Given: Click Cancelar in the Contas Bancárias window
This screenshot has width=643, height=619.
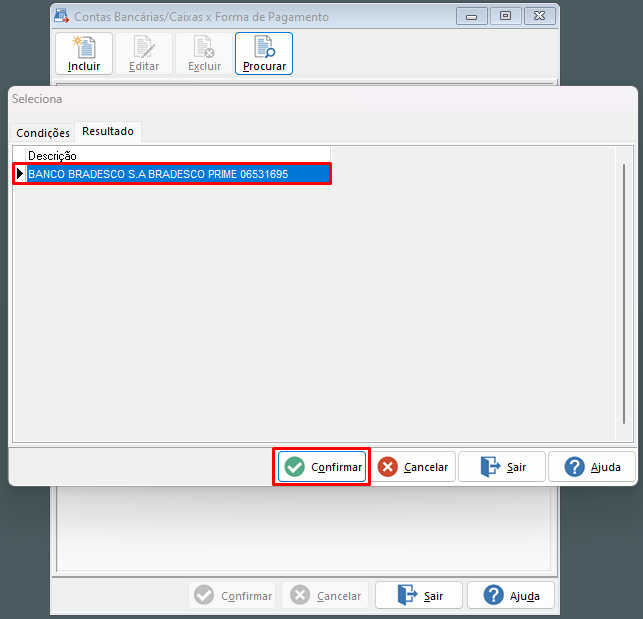Looking at the screenshot, I should coord(325,595).
